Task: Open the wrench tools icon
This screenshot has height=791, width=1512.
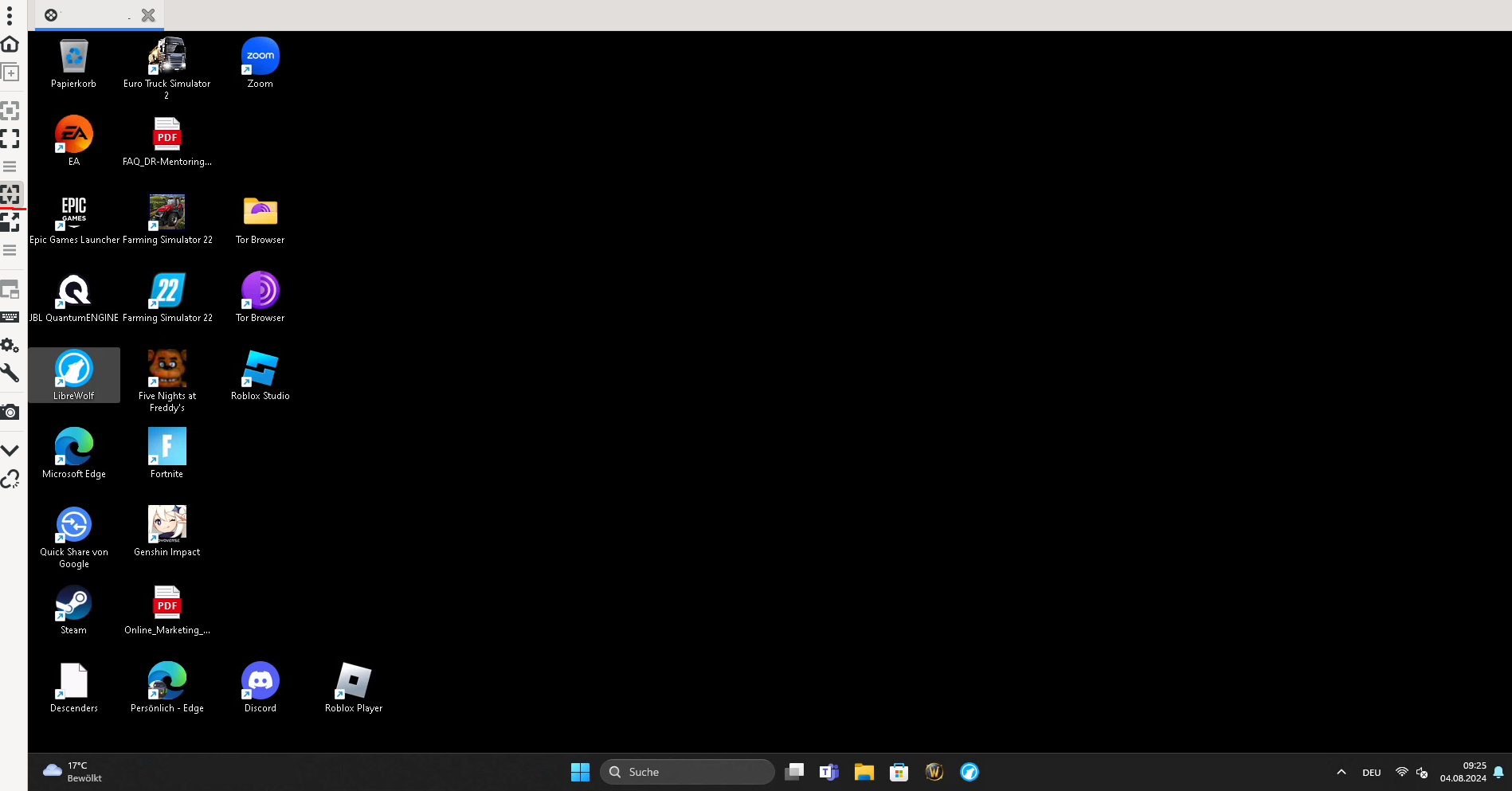Action: (10, 373)
